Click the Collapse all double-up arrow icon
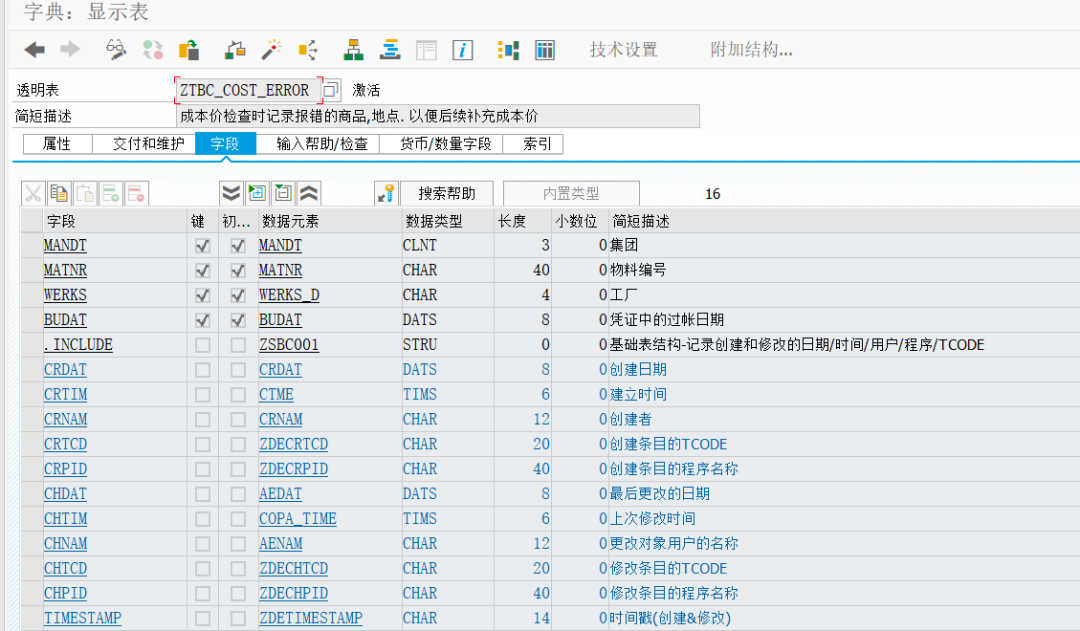Screen dimensions: 1080x631 [x=309, y=194]
